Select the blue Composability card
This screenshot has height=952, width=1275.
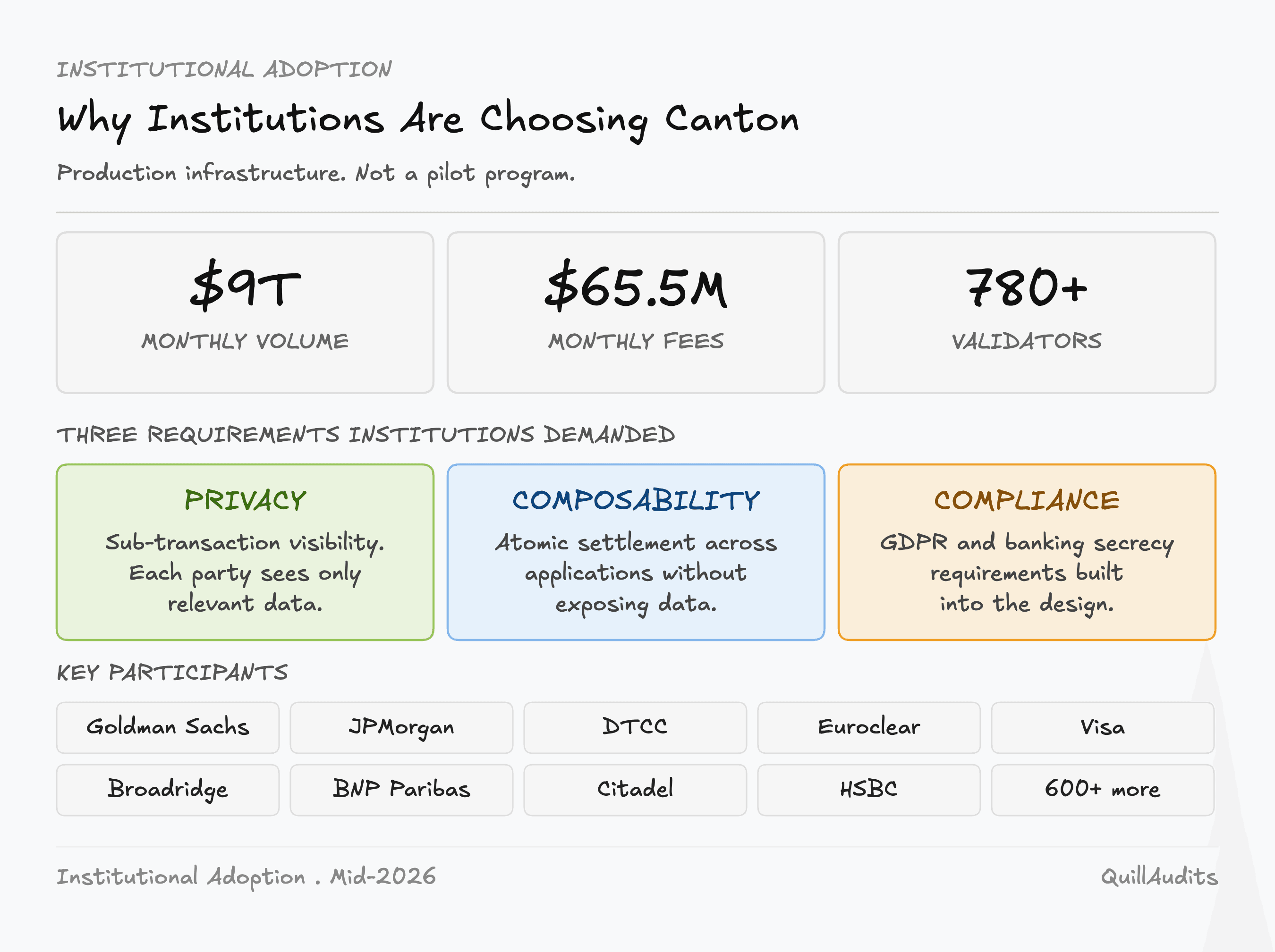(636, 551)
